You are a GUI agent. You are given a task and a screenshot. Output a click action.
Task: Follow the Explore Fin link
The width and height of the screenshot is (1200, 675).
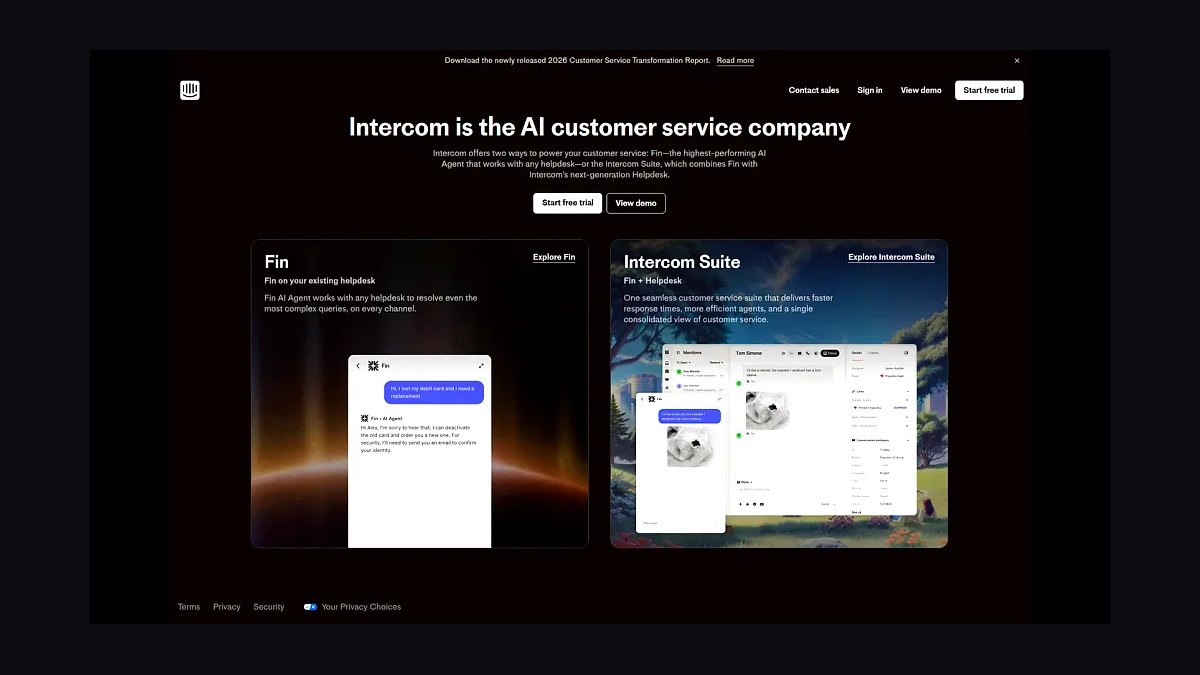(554, 257)
